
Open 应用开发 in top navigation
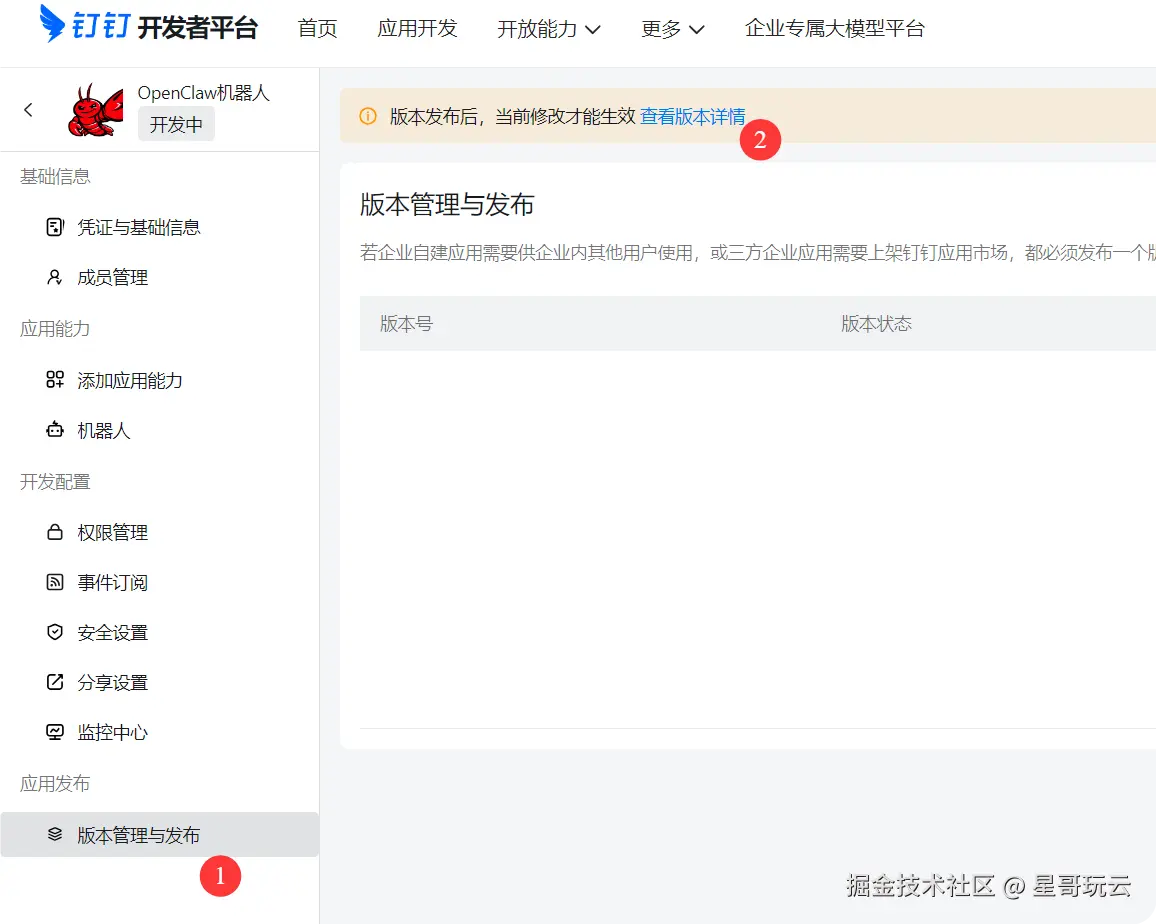(x=417, y=29)
